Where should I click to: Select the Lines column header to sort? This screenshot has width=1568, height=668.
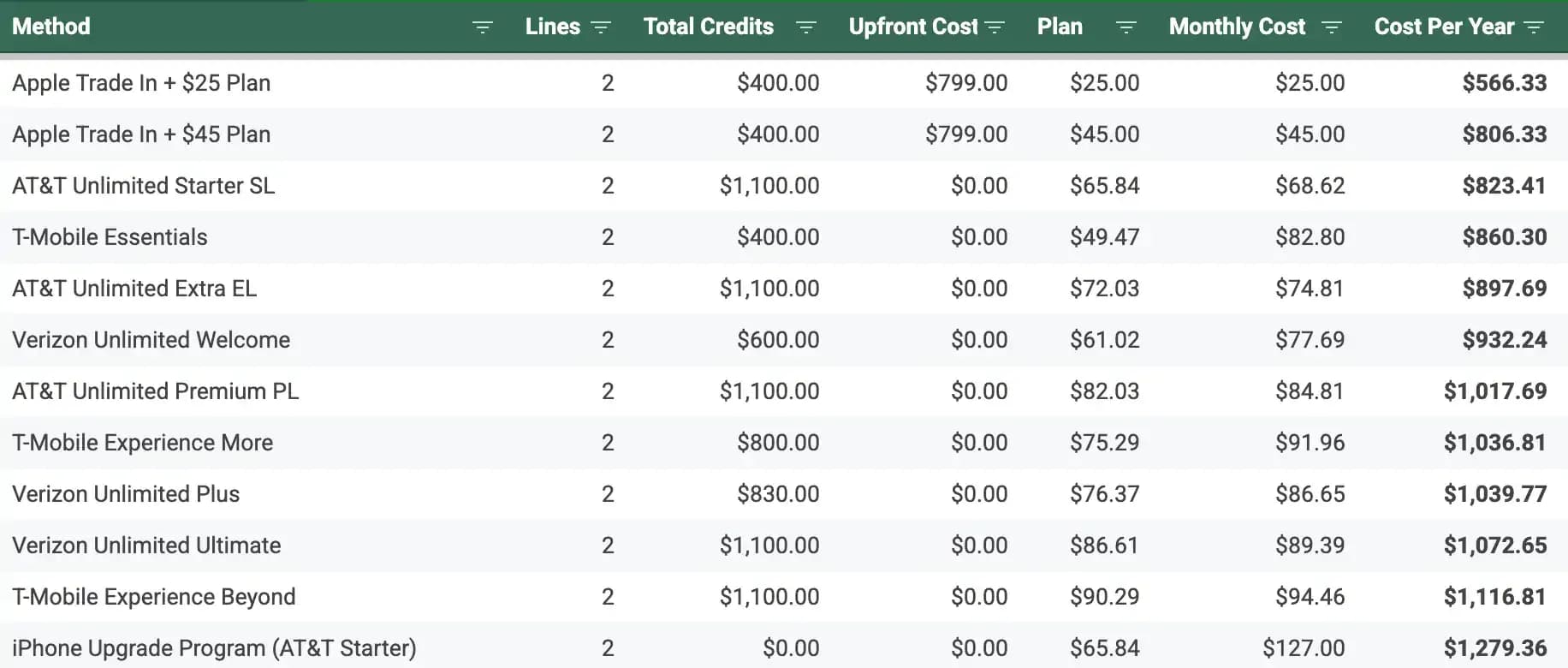(551, 27)
